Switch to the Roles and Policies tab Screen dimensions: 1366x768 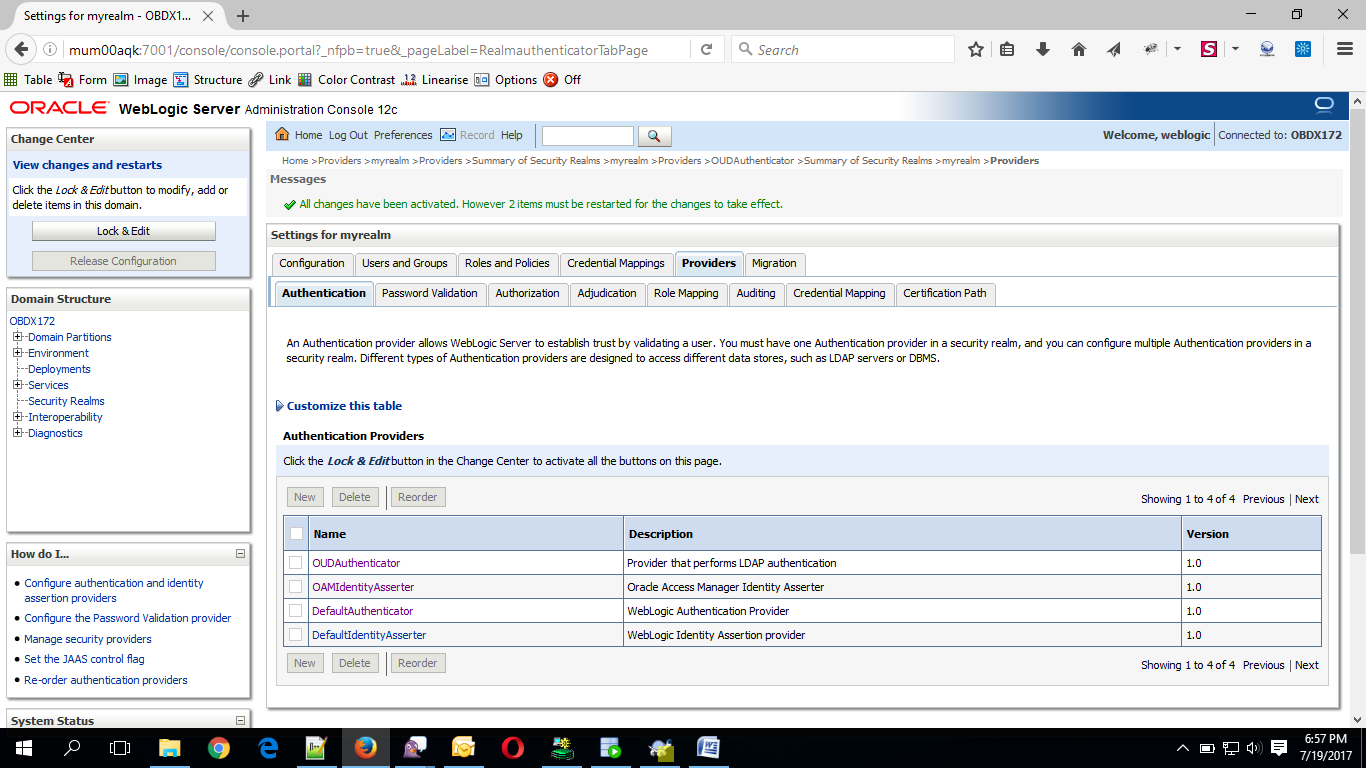(507, 263)
